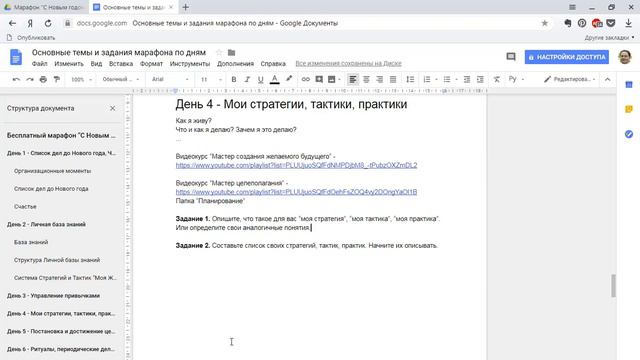
Task: Open comment history next to the share button
Action: pyautogui.click(x=511, y=57)
